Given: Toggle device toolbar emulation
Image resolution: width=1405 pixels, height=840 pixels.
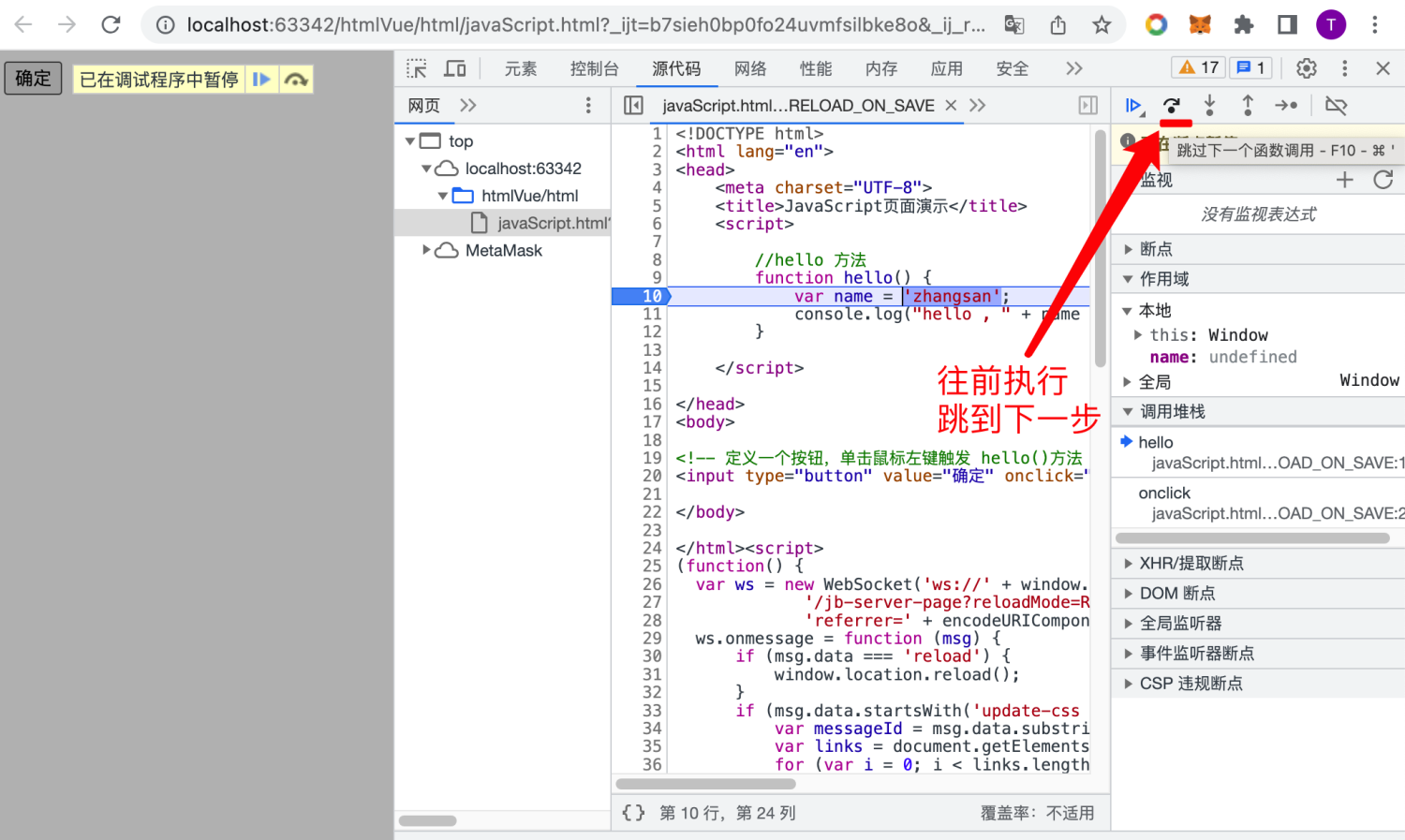Looking at the screenshot, I should tap(455, 68).
